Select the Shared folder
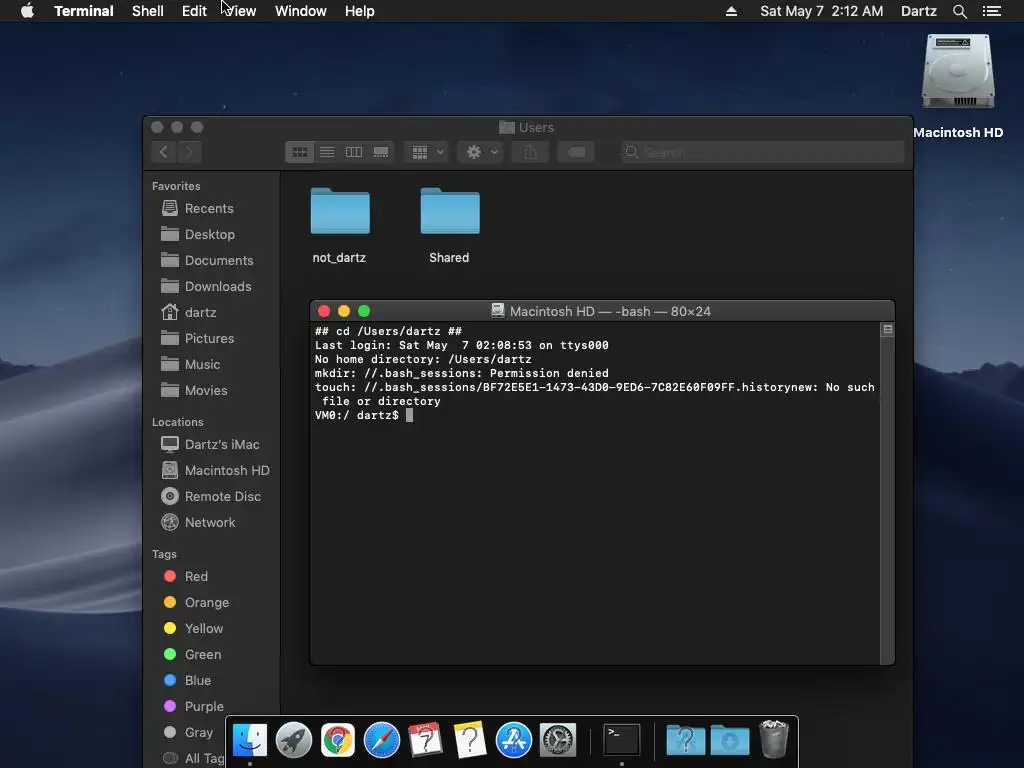This screenshot has height=768, width=1024. tap(449, 225)
